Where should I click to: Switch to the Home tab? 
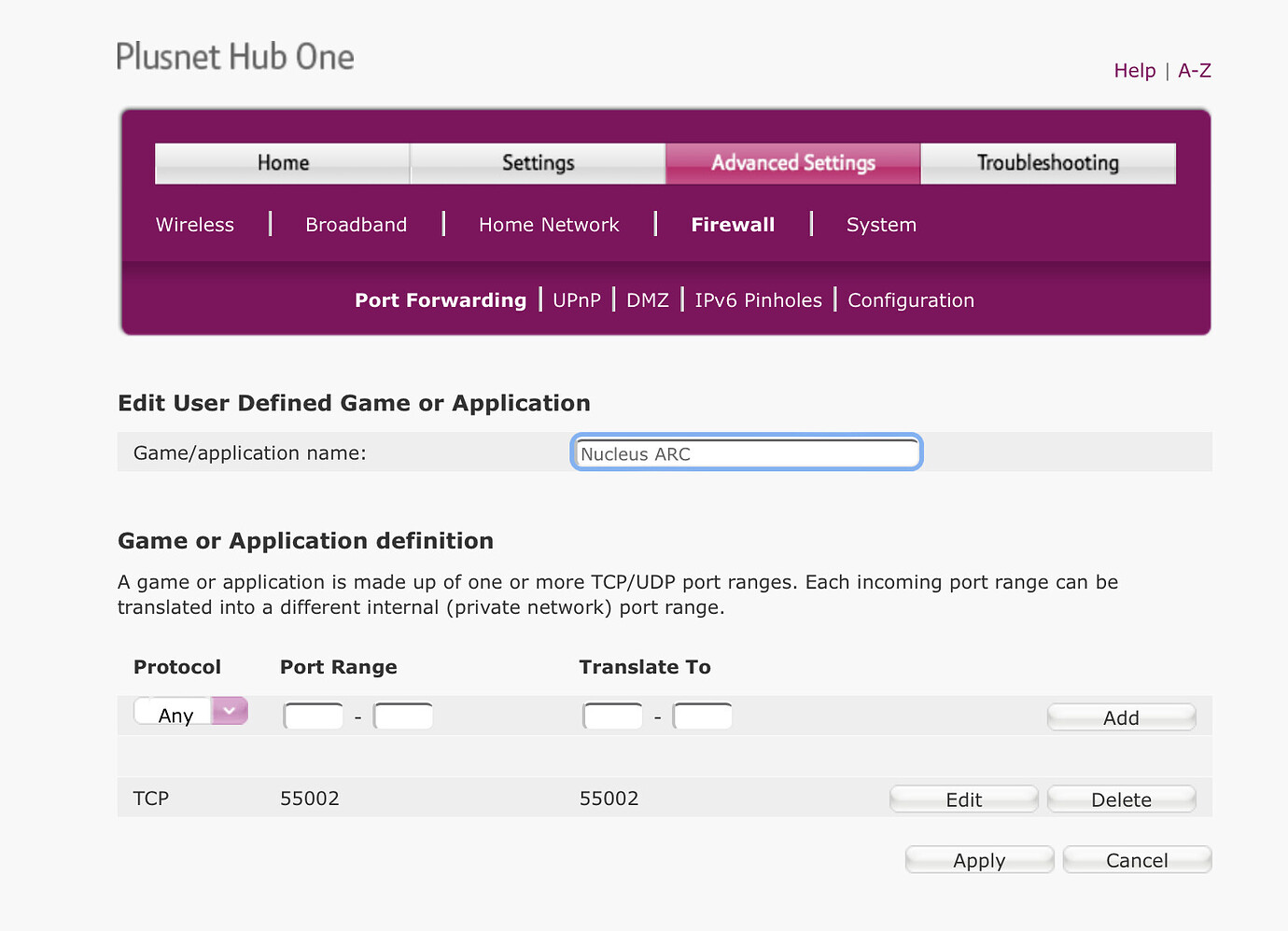tap(282, 162)
